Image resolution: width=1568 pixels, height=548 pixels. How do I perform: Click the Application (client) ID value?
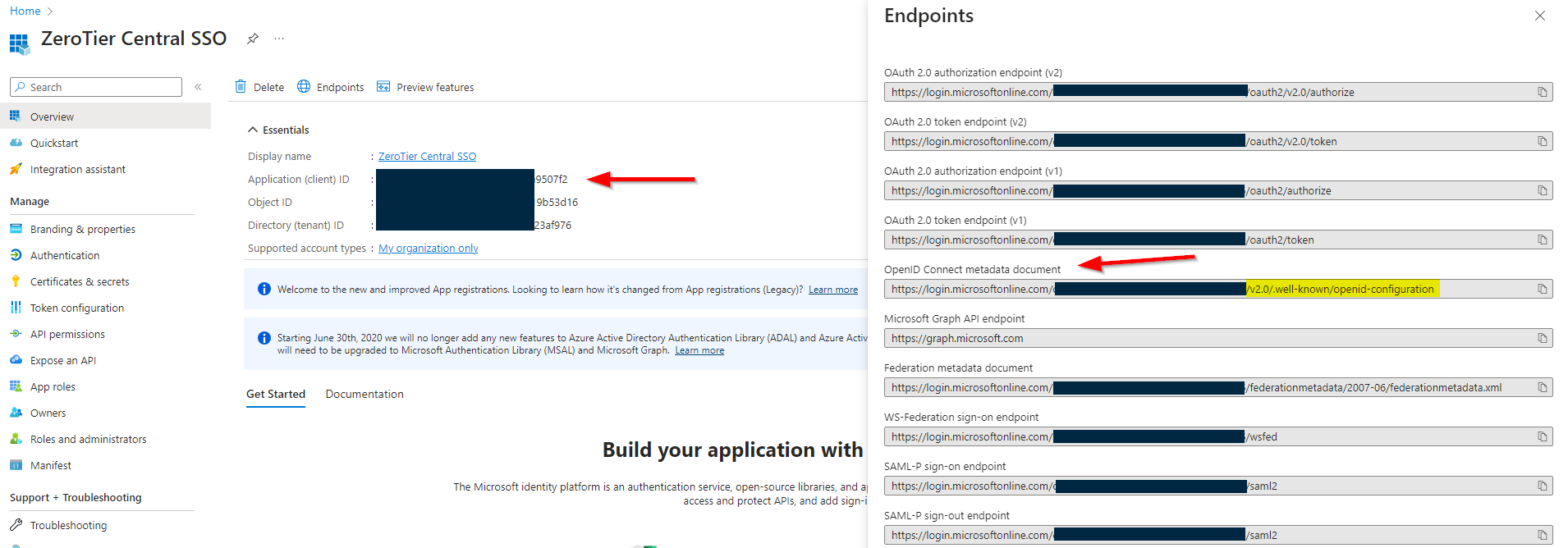click(x=472, y=179)
